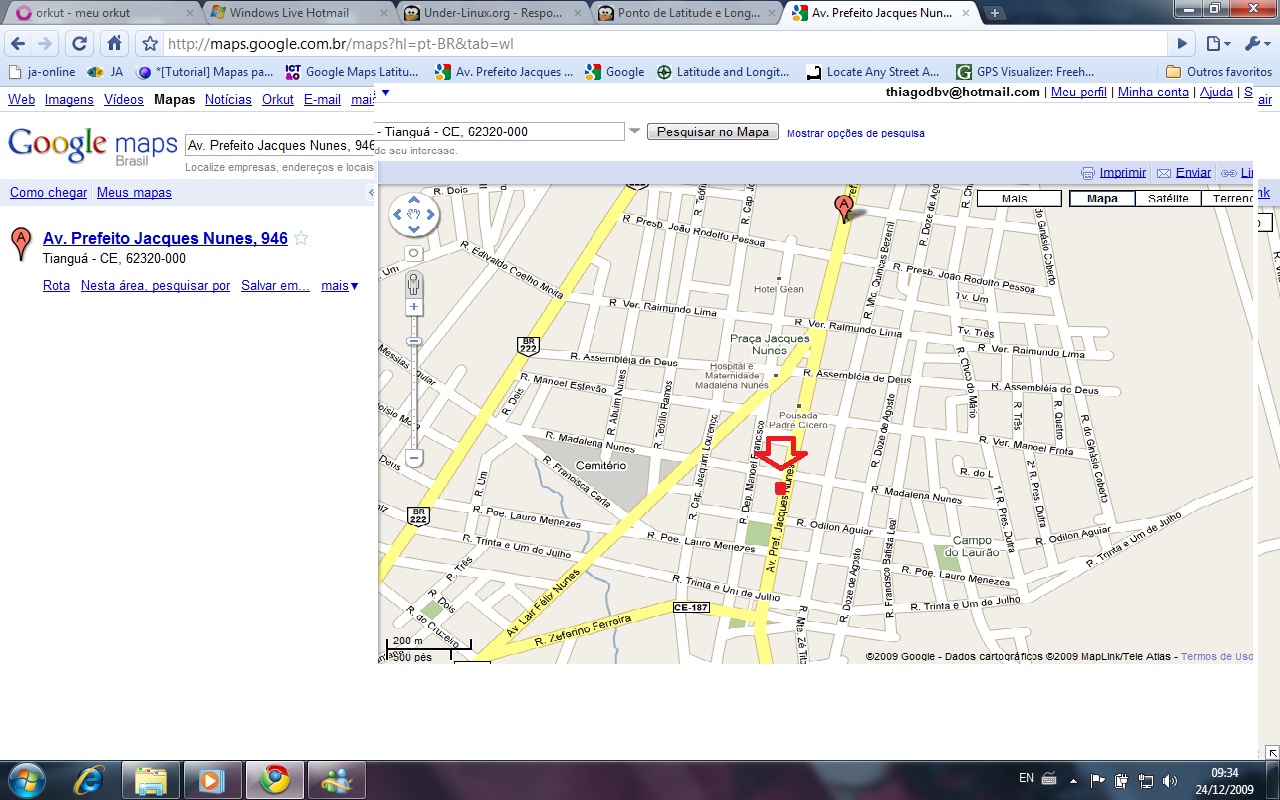
Task: Click the result's red A pin icon
Action: point(20,244)
